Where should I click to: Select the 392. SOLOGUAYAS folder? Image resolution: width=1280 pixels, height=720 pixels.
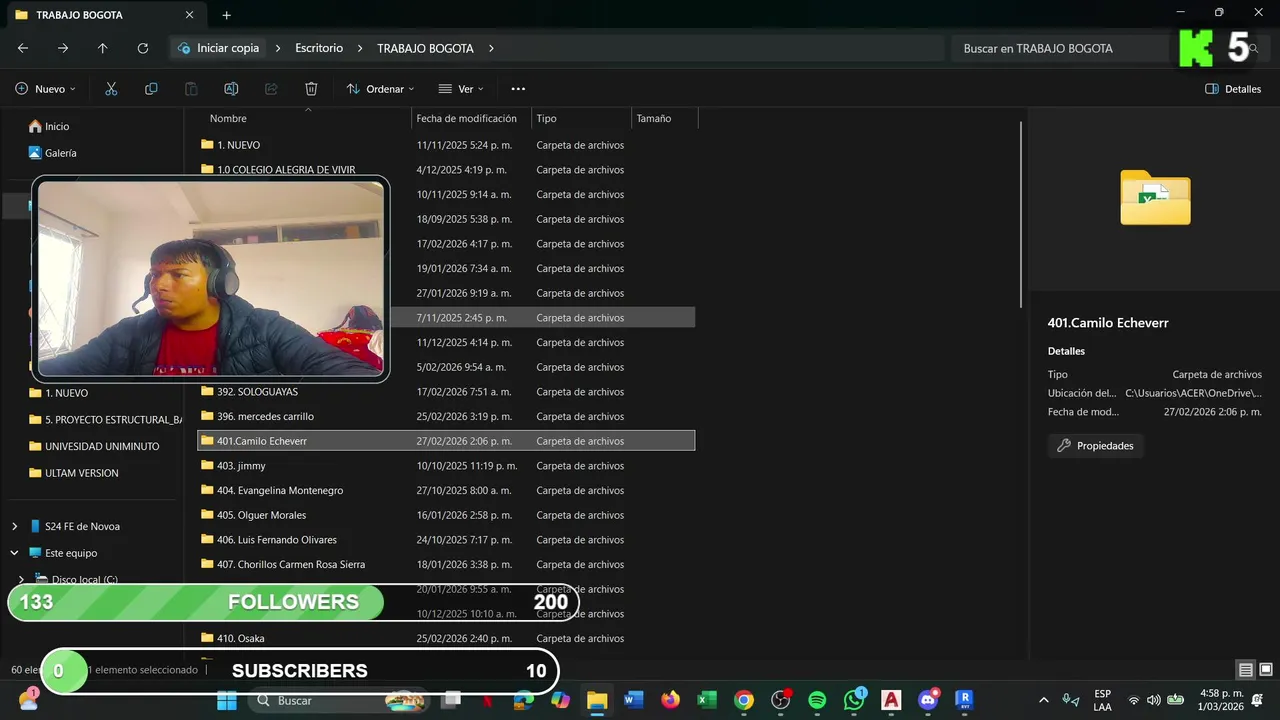tap(446, 392)
